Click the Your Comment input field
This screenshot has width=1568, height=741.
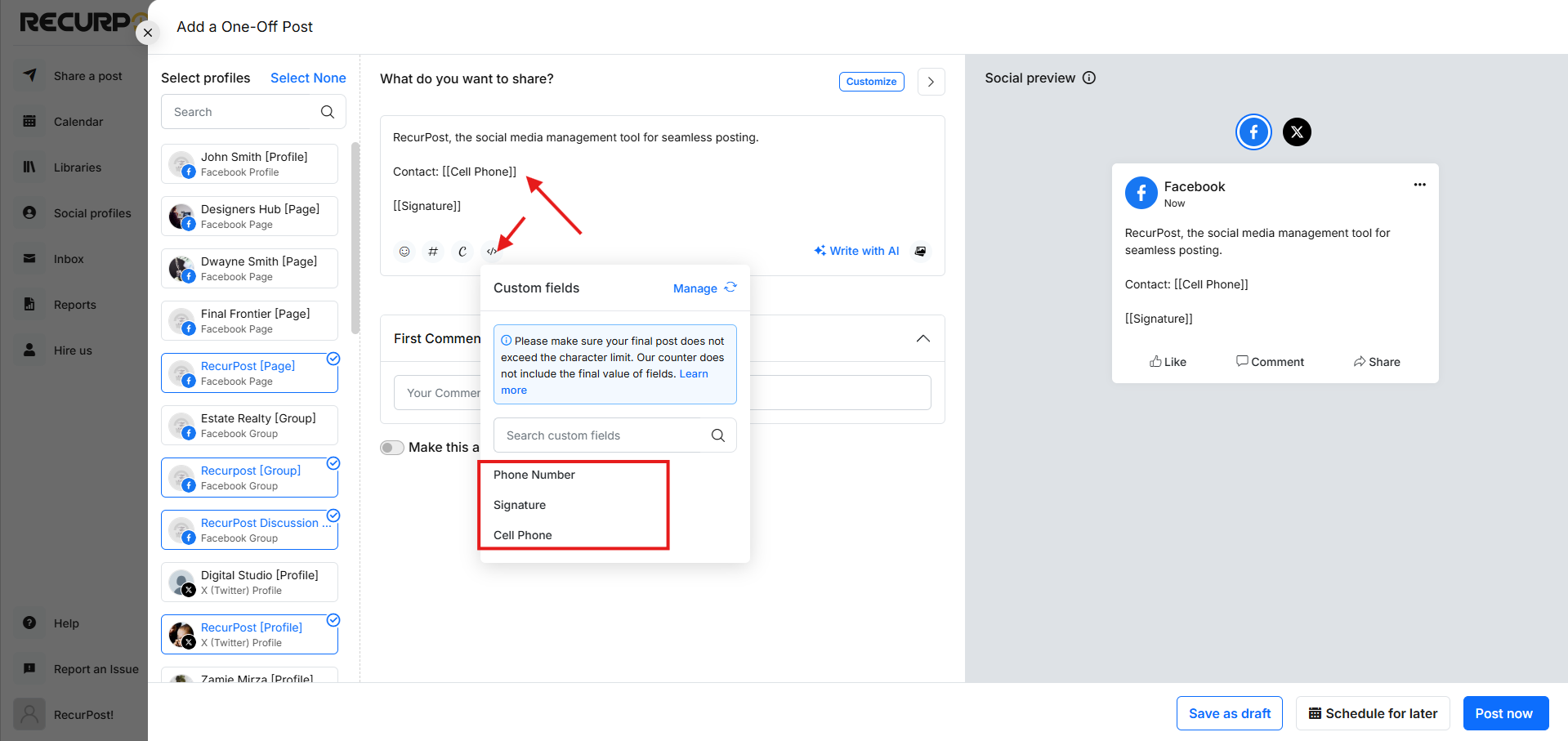[x=663, y=393]
